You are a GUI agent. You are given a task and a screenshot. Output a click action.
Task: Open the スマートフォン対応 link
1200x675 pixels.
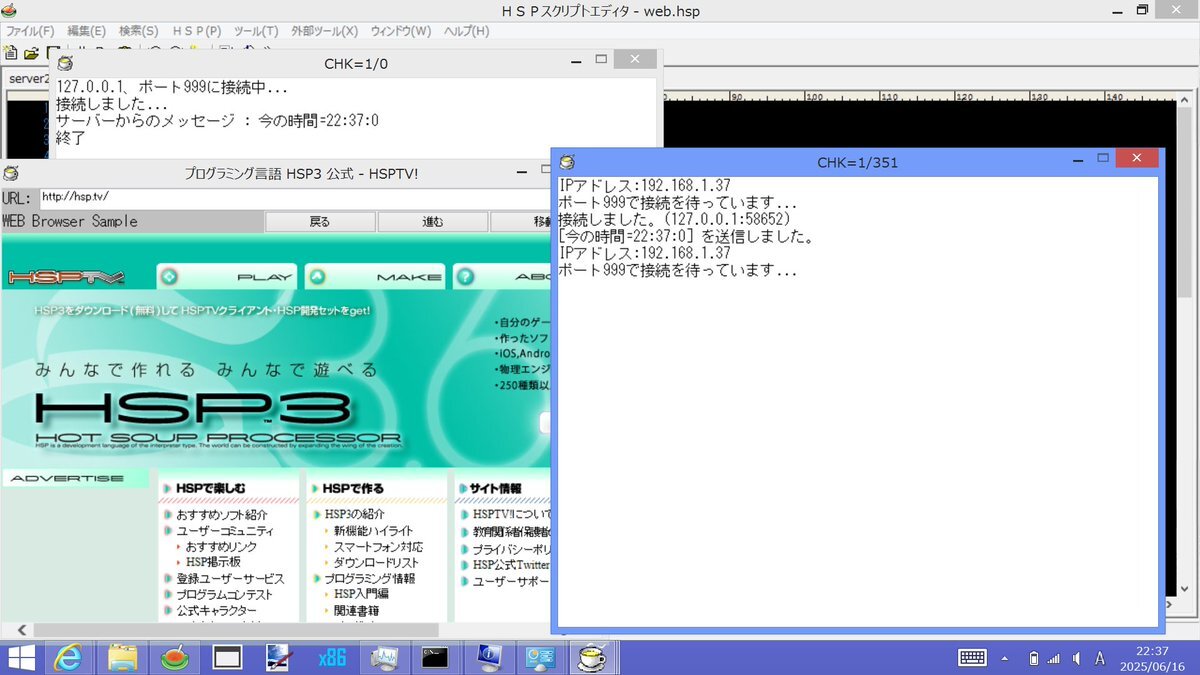[x=378, y=546]
